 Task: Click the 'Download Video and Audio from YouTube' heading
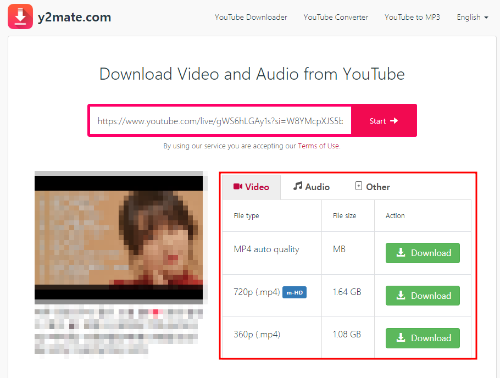[x=252, y=74]
